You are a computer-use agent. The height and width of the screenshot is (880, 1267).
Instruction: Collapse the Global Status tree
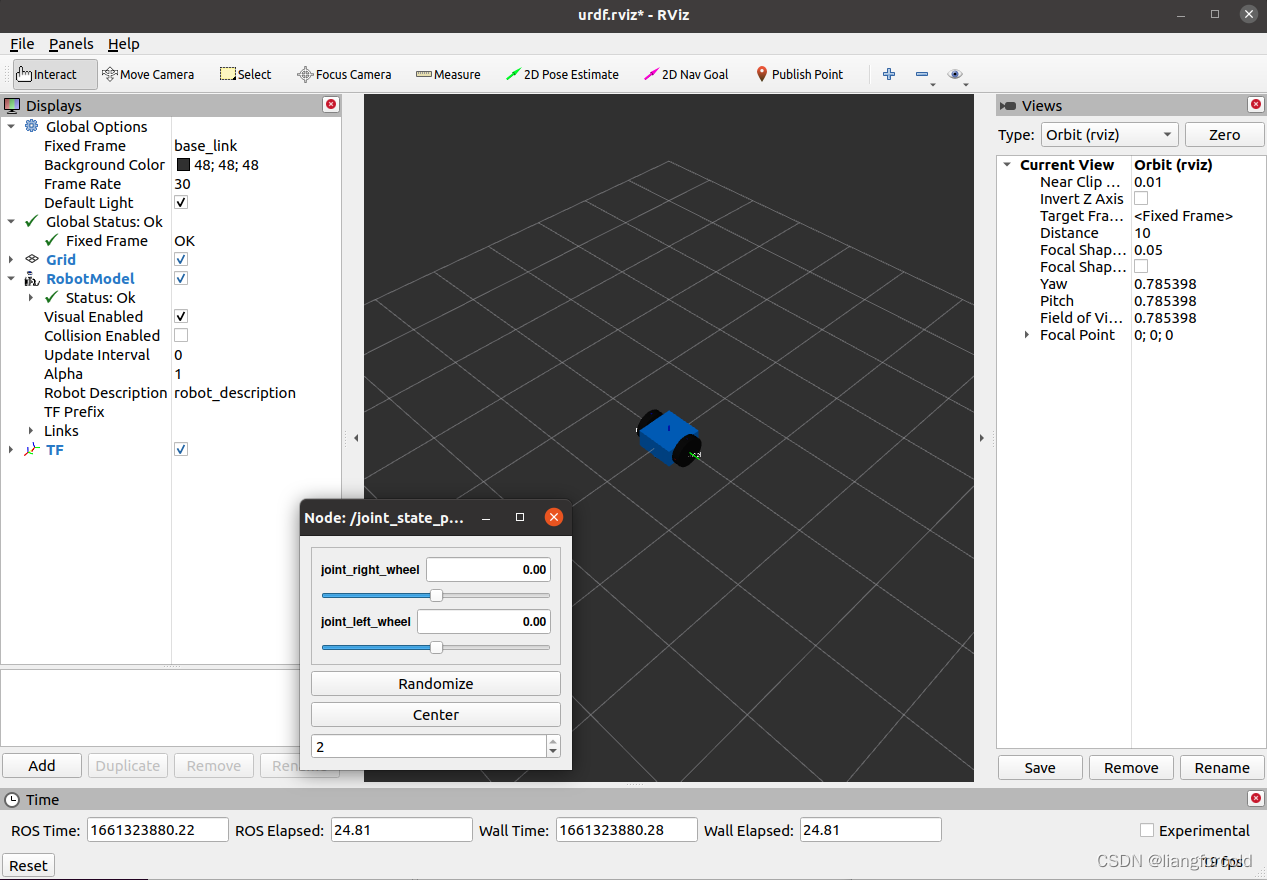point(11,221)
